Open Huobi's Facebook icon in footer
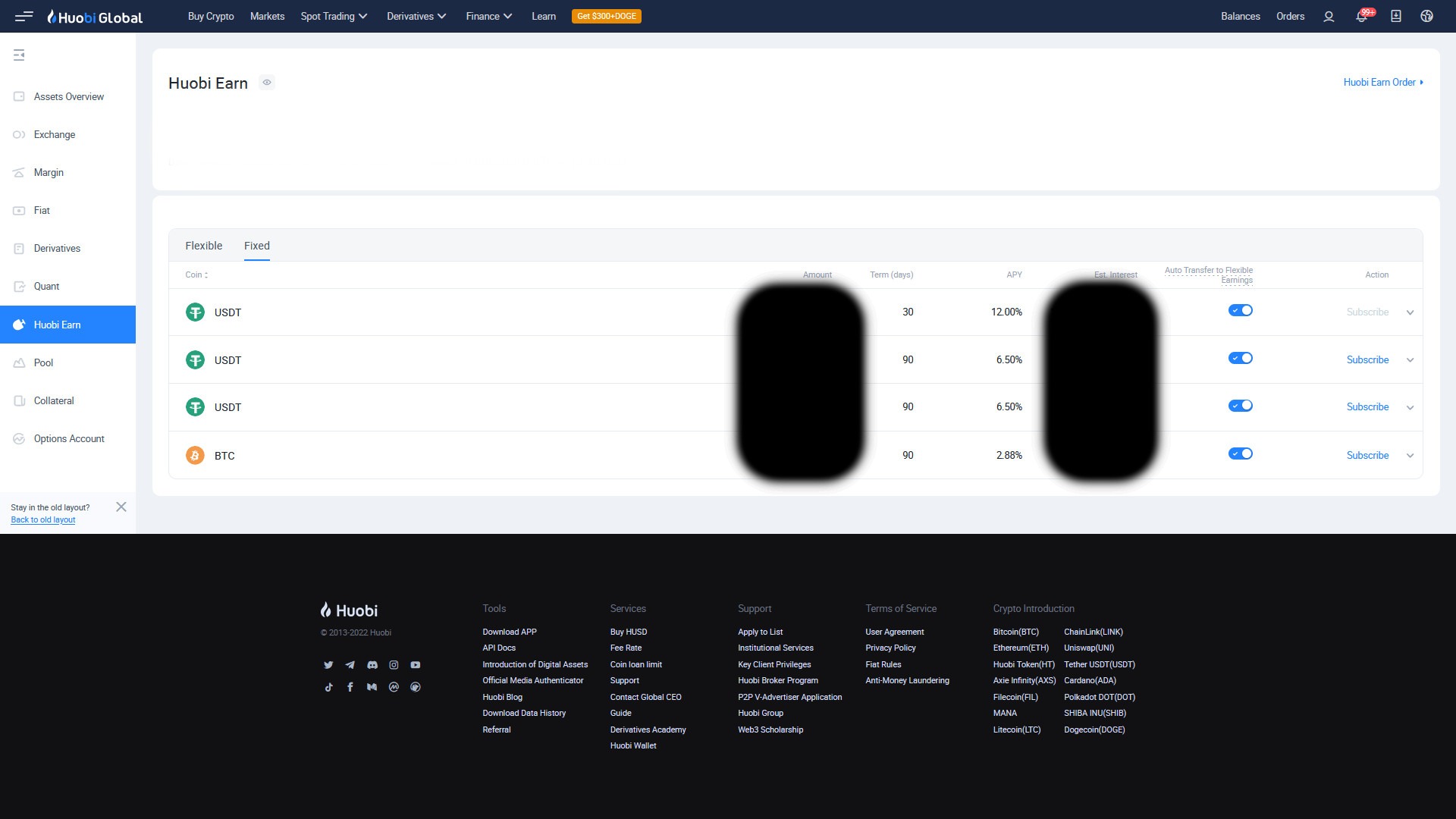The image size is (1456, 819). click(x=350, y=687)
